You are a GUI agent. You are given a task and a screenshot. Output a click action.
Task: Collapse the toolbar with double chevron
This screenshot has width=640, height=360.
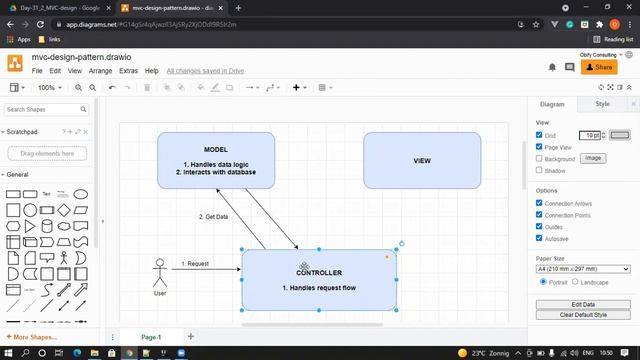pos(629,87)
